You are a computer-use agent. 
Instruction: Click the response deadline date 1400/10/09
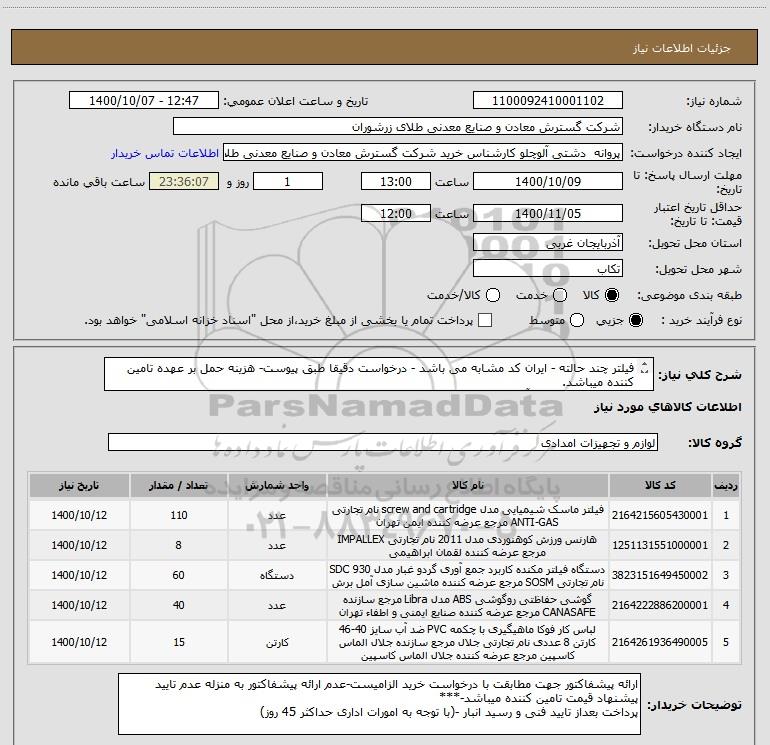[548, 181]
